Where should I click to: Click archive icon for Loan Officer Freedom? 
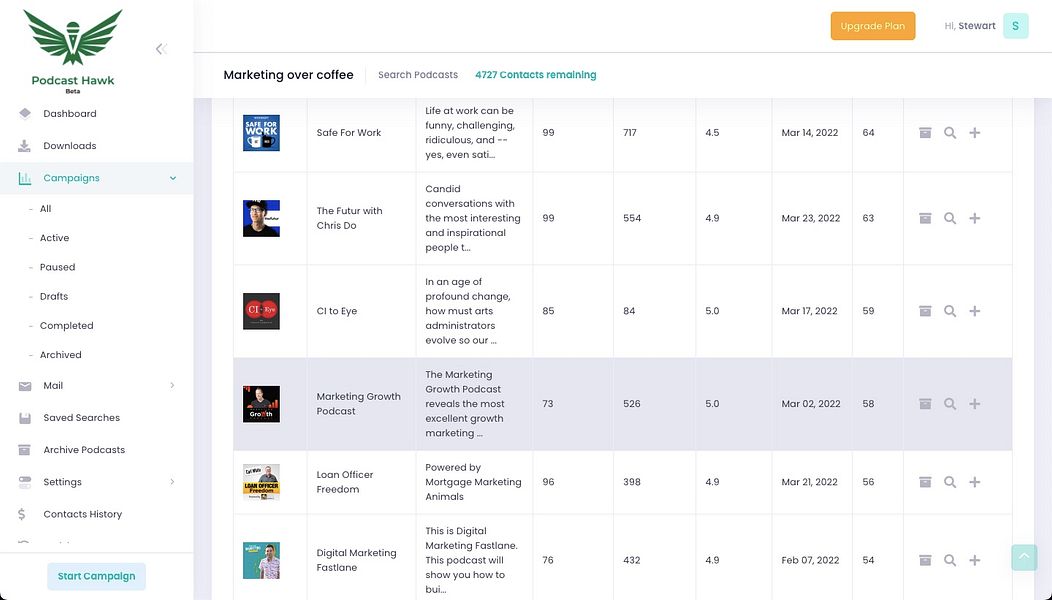point(925,482)
